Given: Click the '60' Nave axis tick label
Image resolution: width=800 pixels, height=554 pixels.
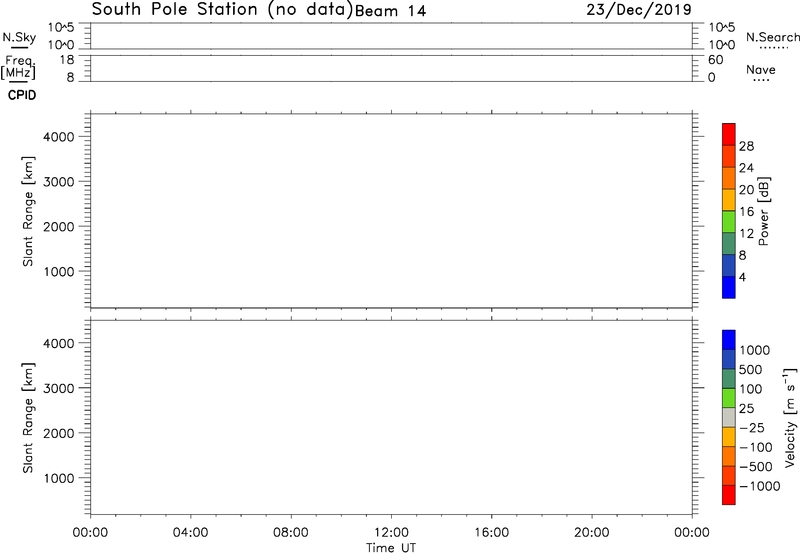Looking at the screenshot, I should pos(716,60).
